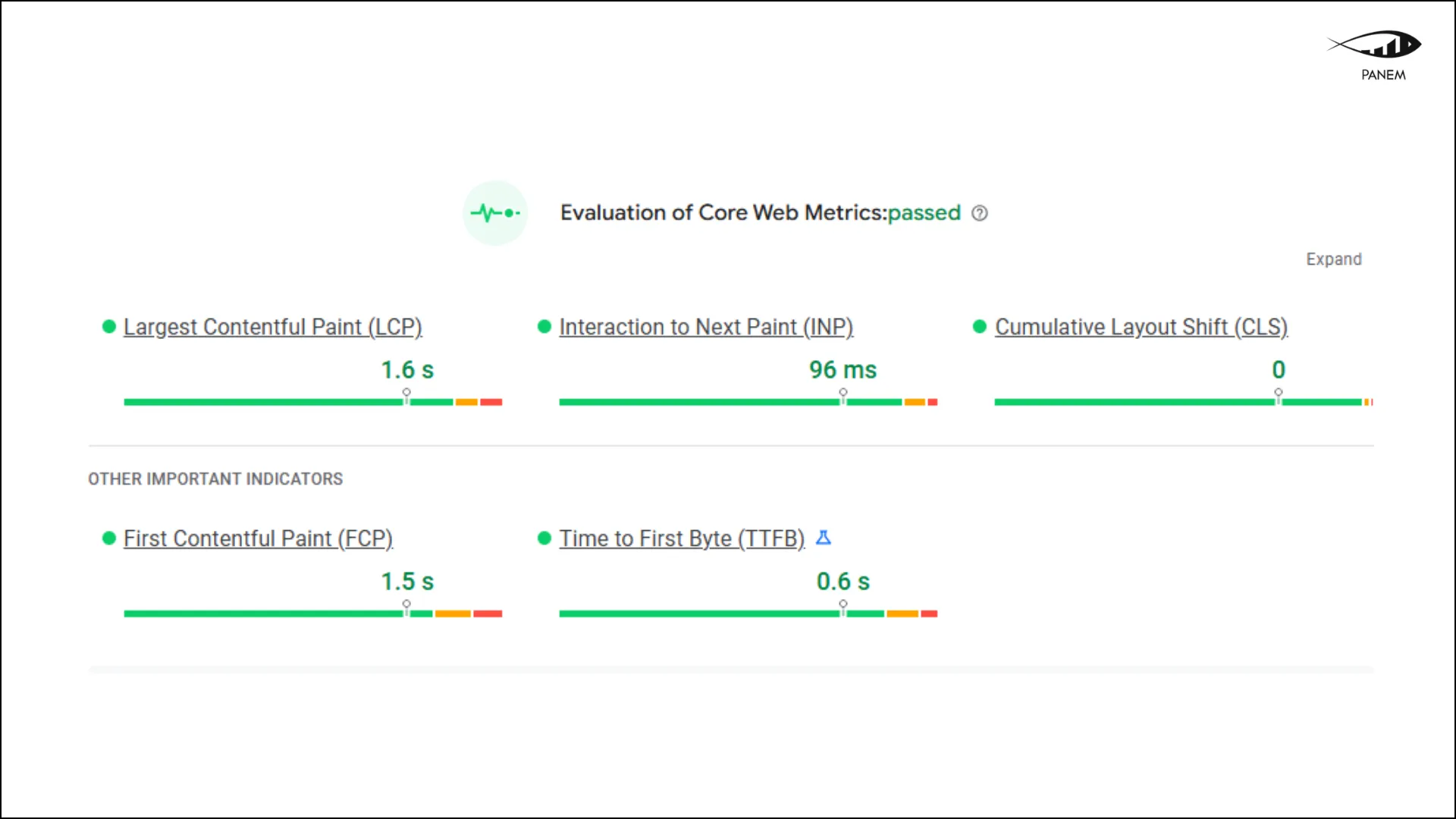Click the green dot beside TTFB
Screen dimensions: 1456x819
pos(544,538)
